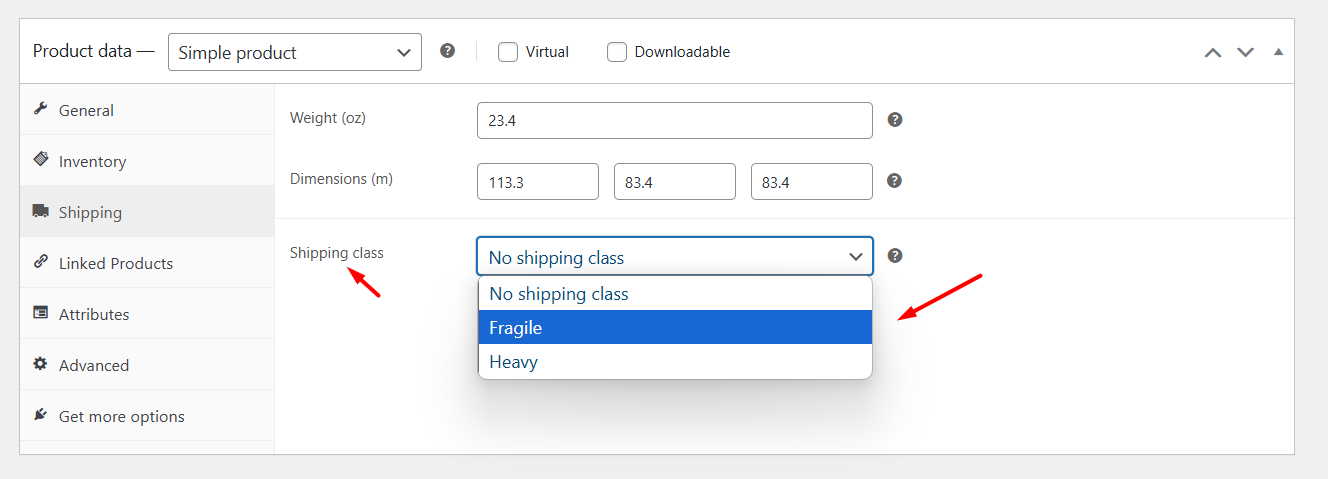Click the Shipping truck icon
The image size is (1328, 479).
(x=41, y=211)
